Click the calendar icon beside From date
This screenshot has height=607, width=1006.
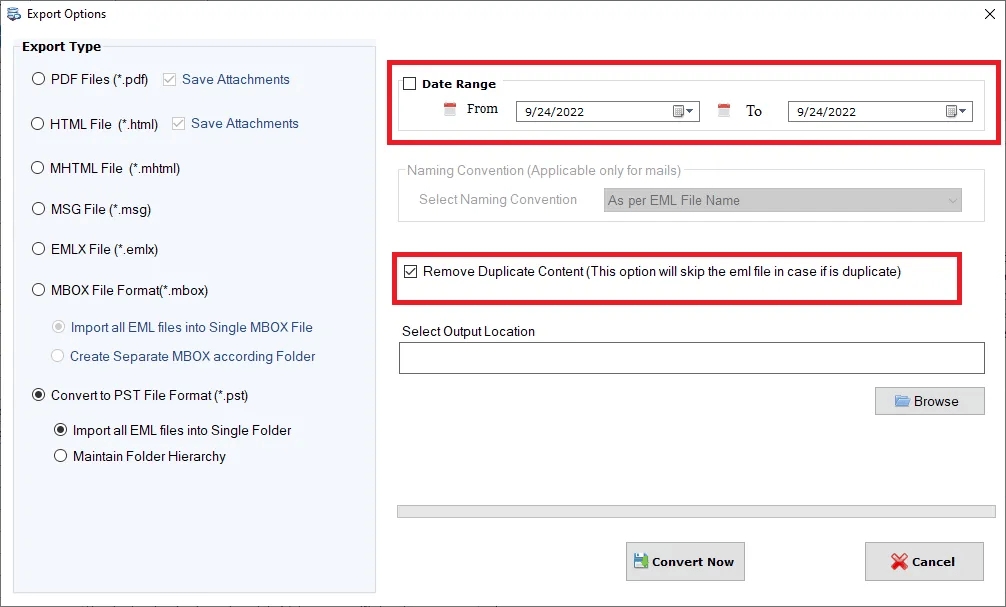coord(451,109)
